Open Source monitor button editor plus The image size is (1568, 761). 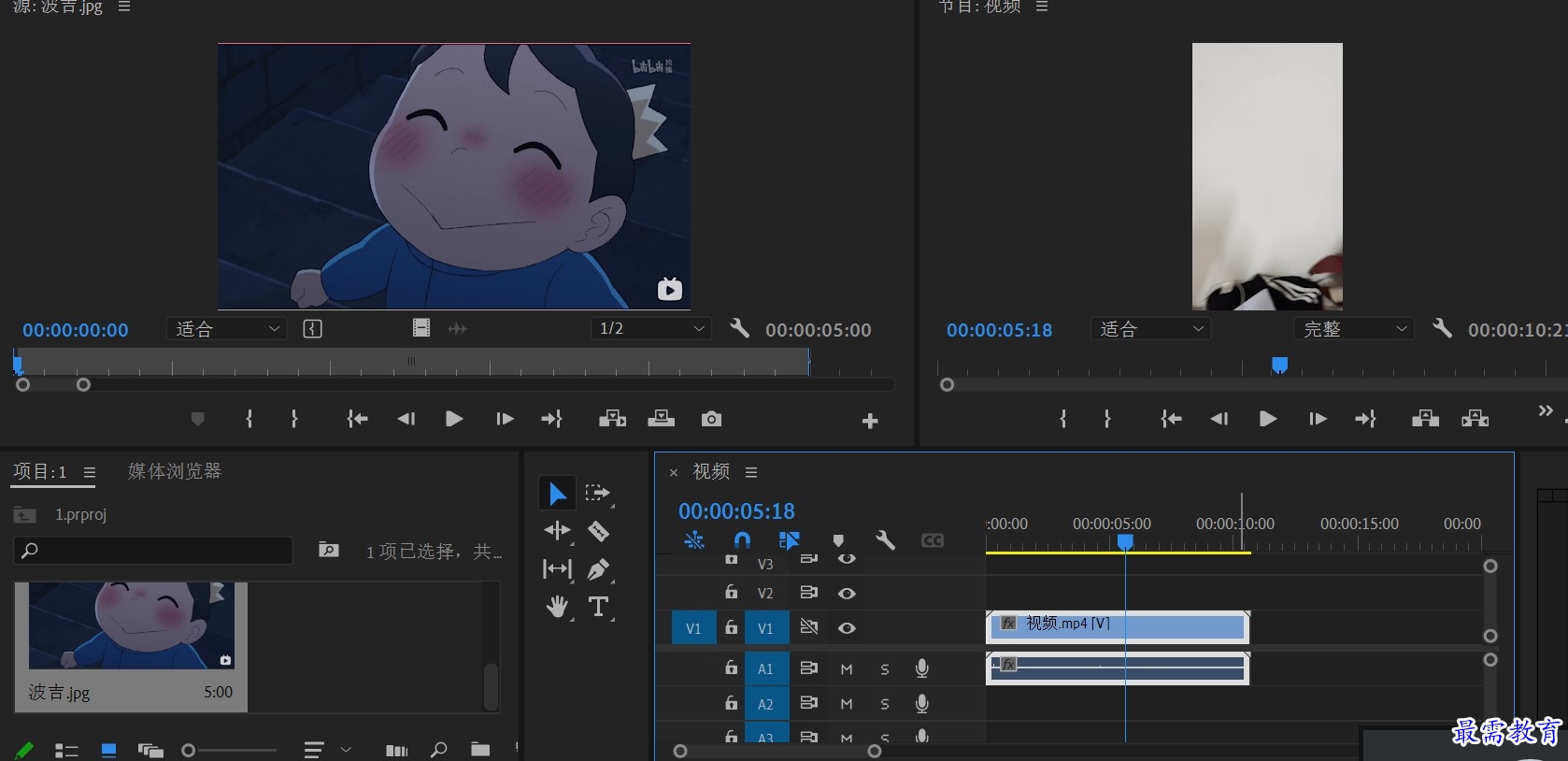coord(870,422)
